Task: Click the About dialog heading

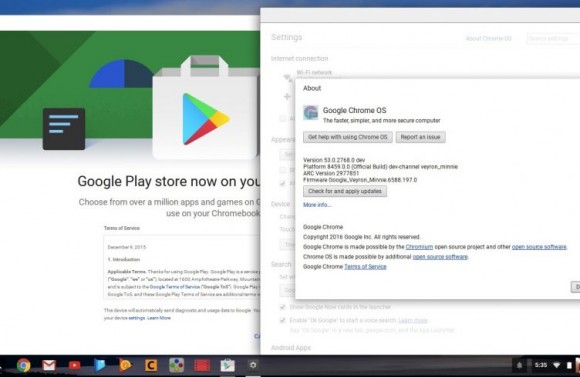Action: point(312,88)
